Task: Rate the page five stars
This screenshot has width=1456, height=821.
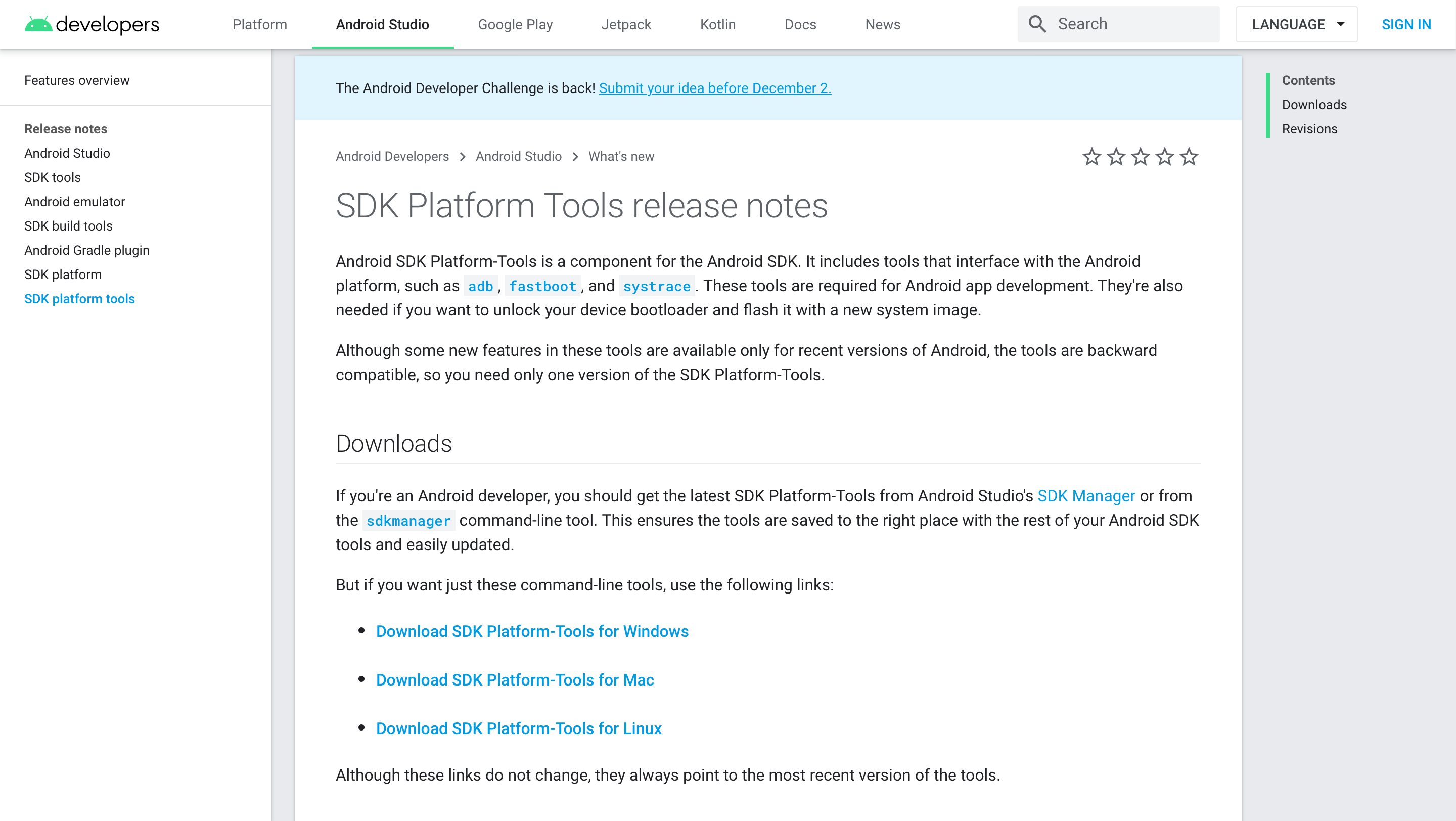Action: pyautogui.click(x=1189, y=157)
